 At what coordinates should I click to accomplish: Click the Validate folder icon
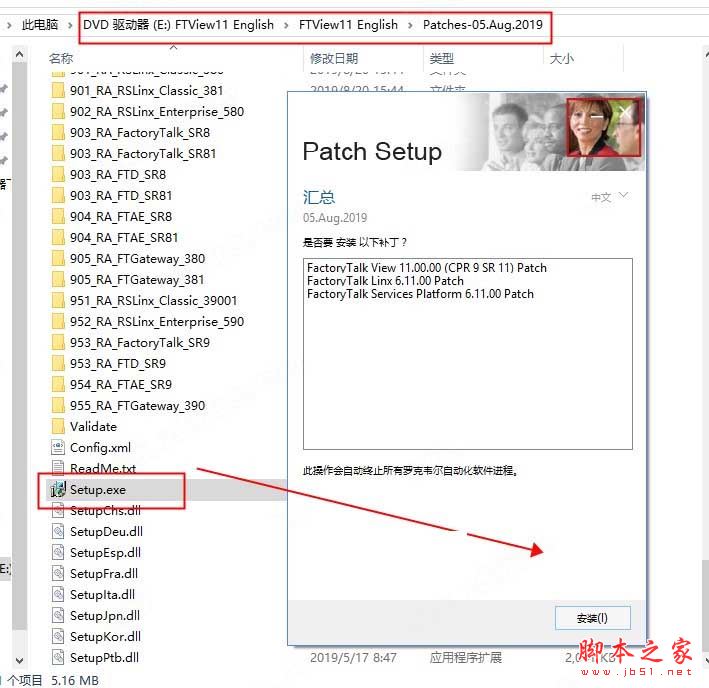tap(58, 426)
